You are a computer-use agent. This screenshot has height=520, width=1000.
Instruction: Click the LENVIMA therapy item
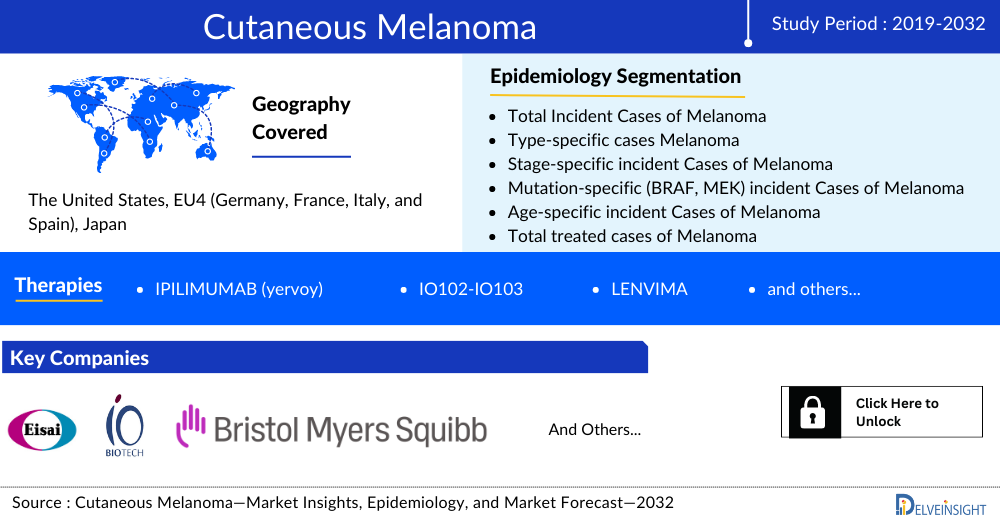tap(649, 289)
